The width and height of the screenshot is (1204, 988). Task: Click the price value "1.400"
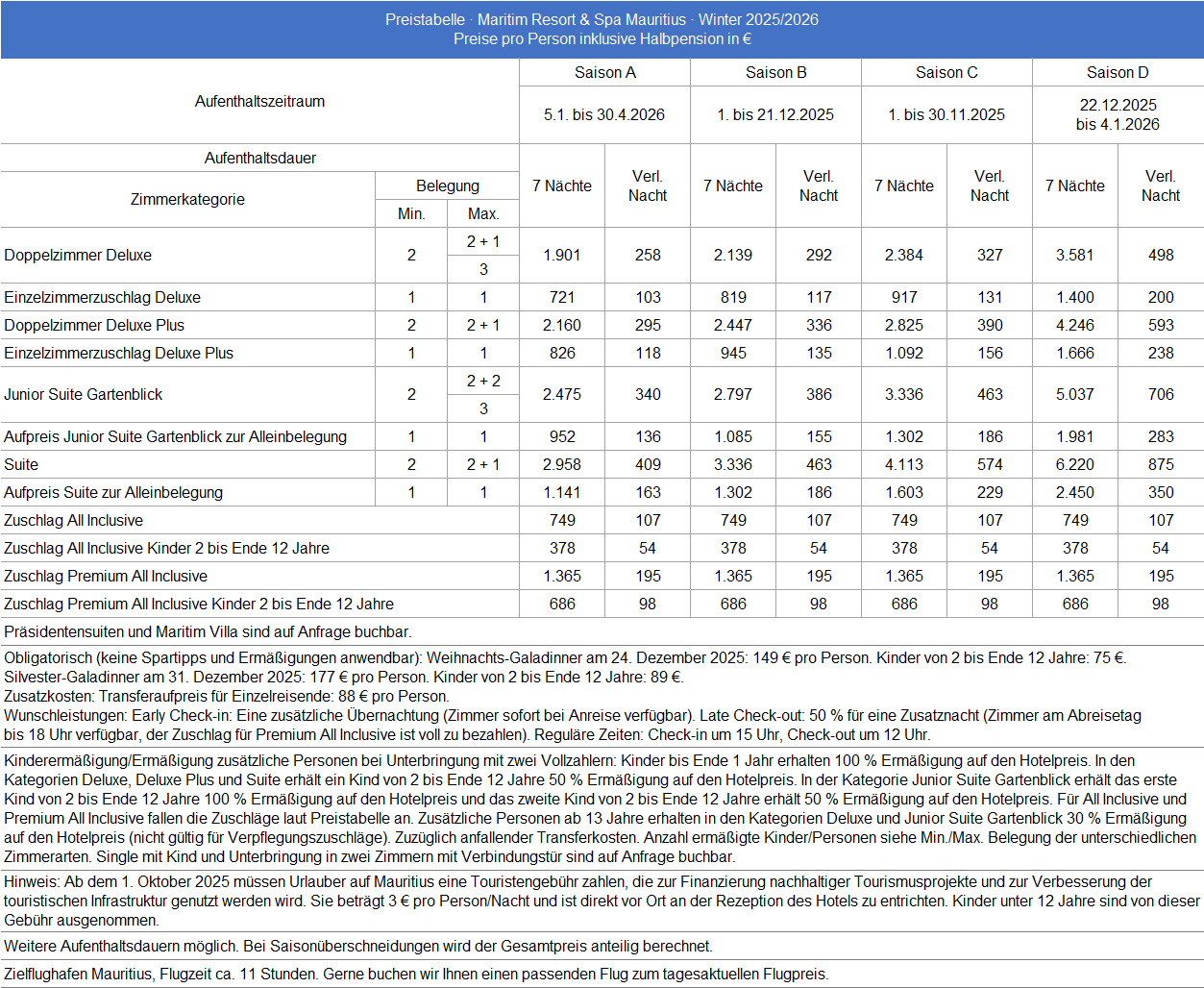(x=1075, y=297)
